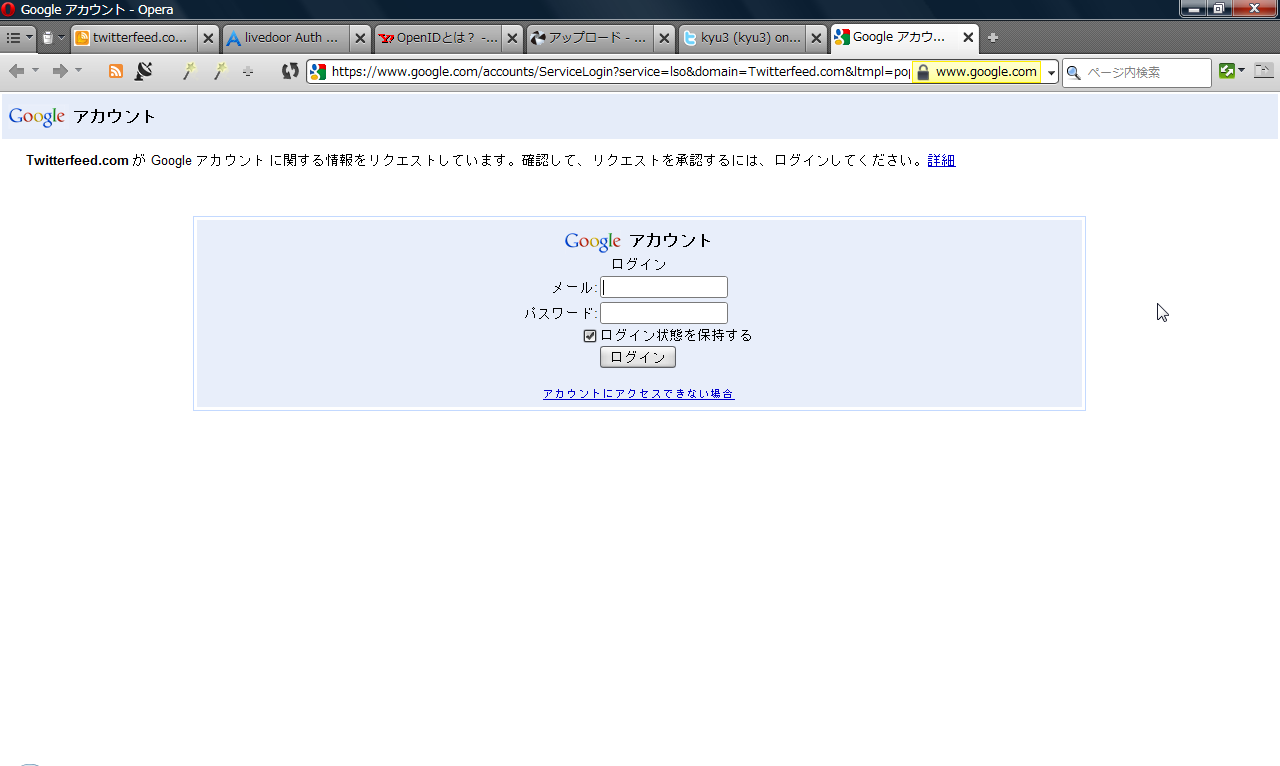Go forward with the forward arrow

pyautogui.click(x=60, y=71)
